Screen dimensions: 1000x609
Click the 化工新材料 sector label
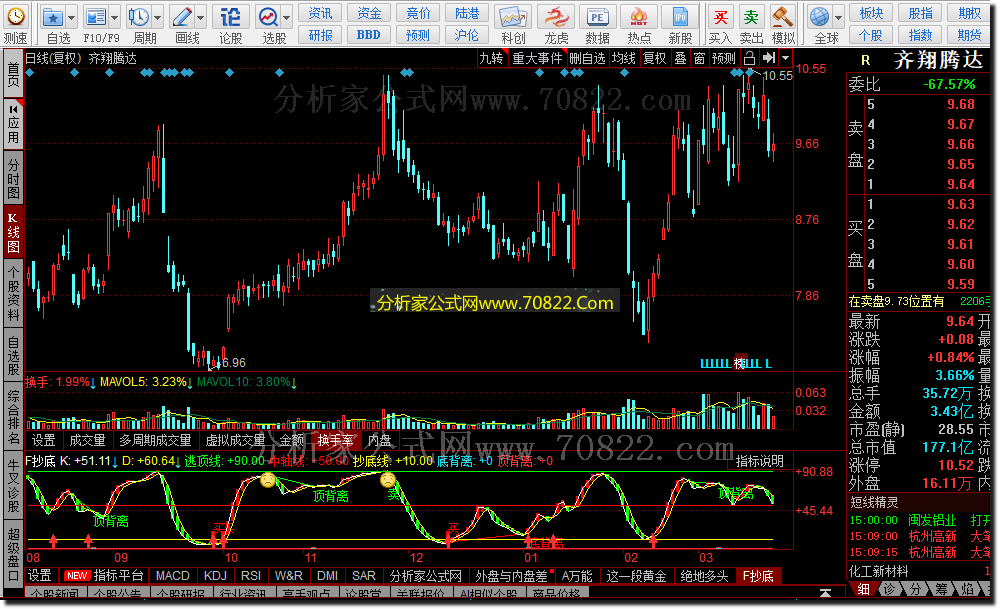coord(878,571)
